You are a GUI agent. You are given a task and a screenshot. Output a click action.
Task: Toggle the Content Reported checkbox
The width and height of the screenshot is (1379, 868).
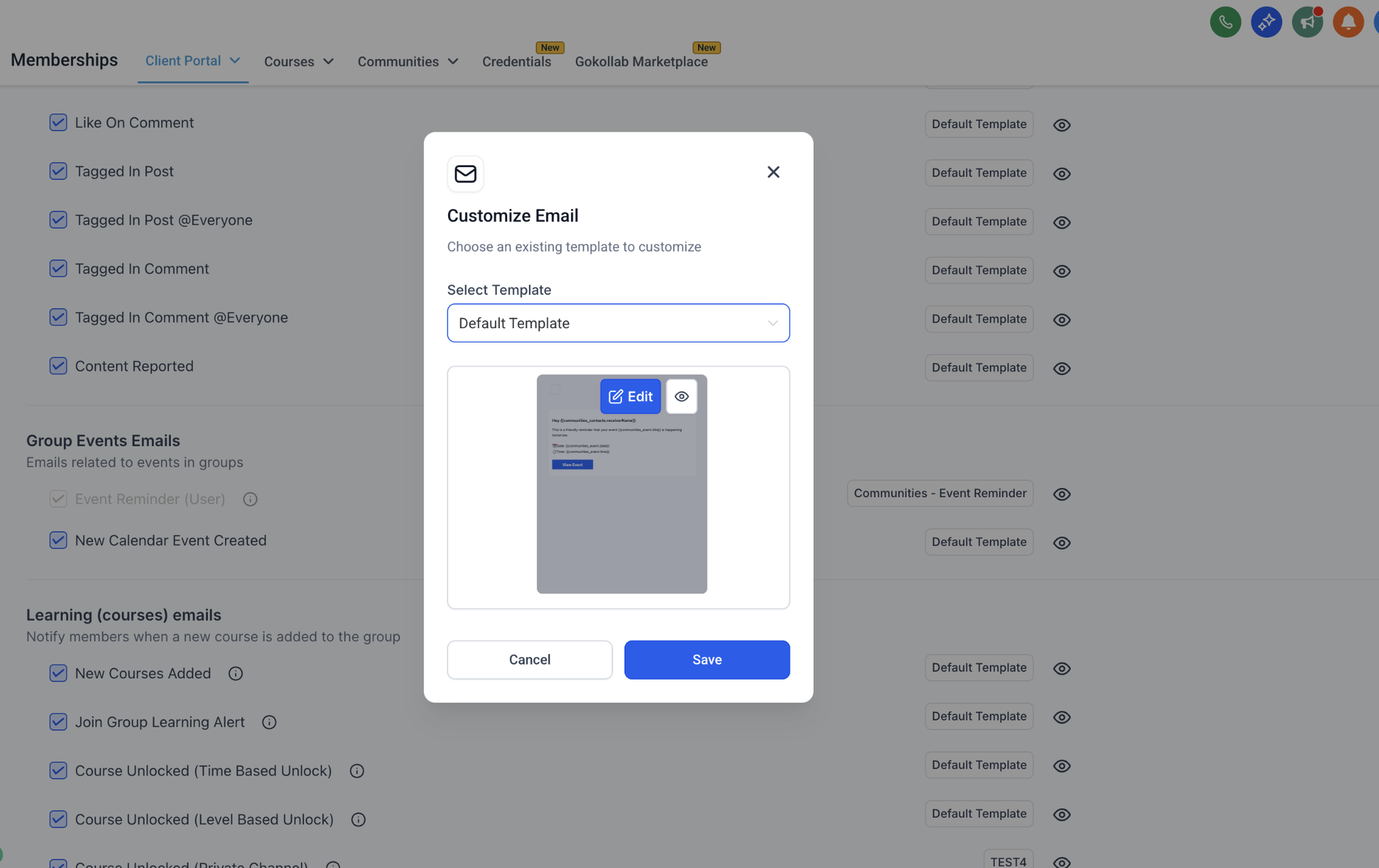[58, 366]
